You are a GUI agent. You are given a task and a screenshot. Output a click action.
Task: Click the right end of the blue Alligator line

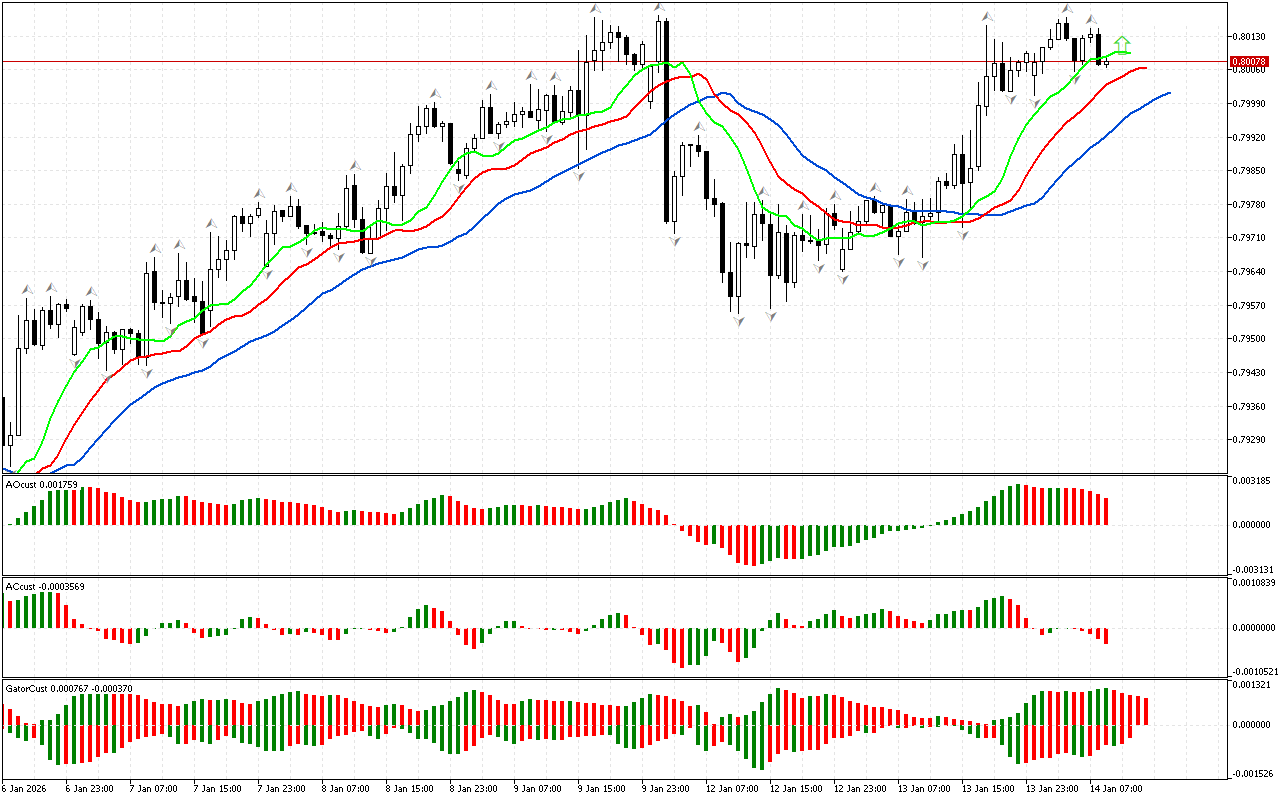click(1168, 93)
